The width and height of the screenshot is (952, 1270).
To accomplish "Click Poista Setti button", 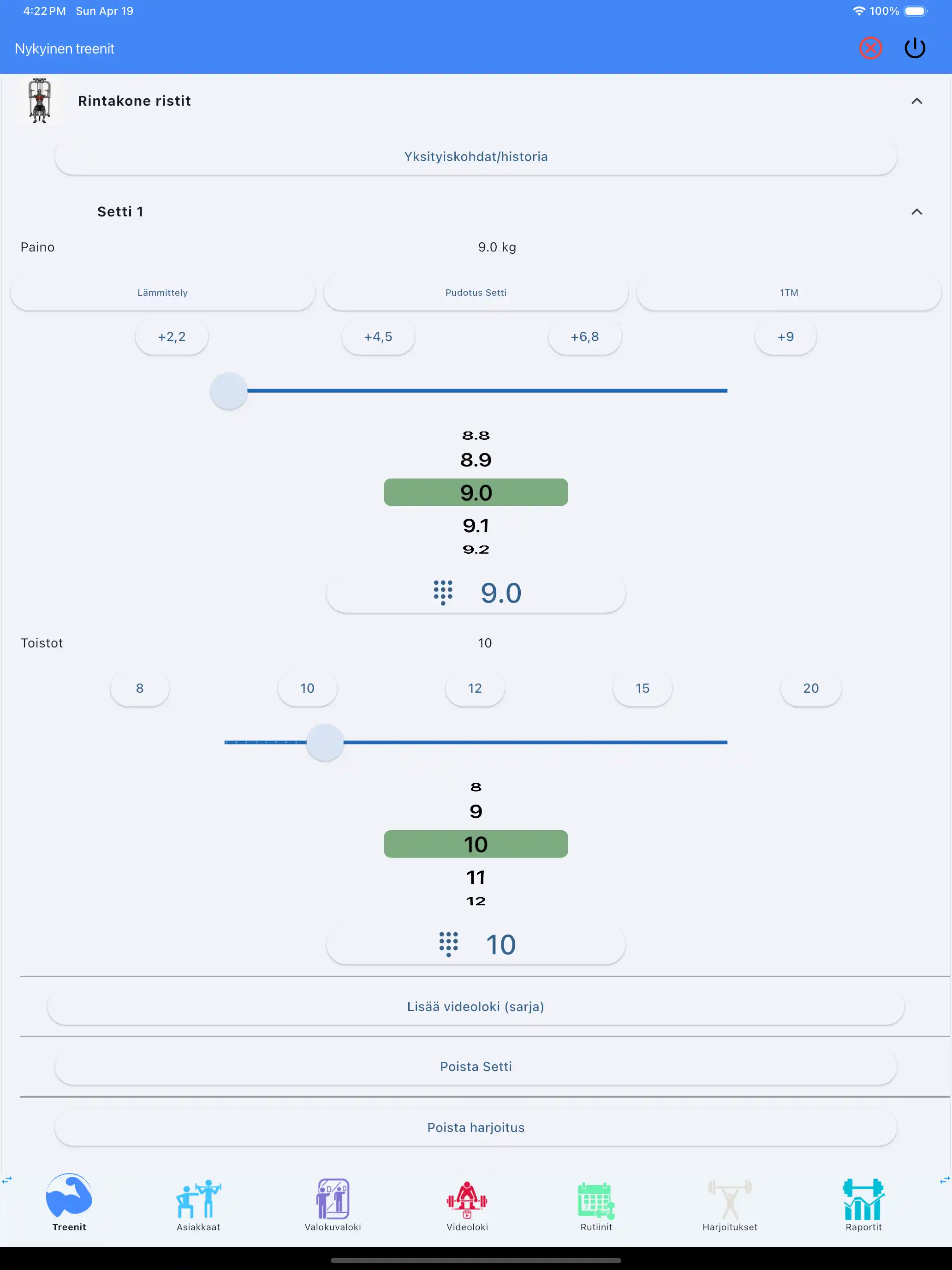I will [476, 1067].
